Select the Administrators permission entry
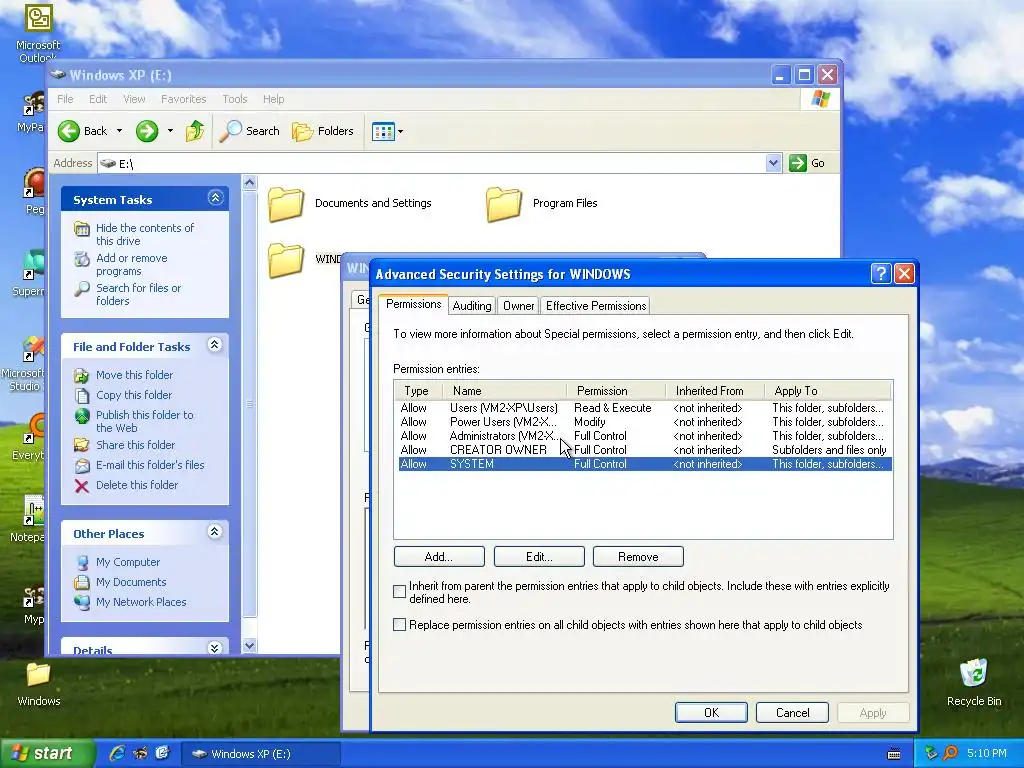The height and width of the screenshot is (768, 1024). (x=645, y=436)
